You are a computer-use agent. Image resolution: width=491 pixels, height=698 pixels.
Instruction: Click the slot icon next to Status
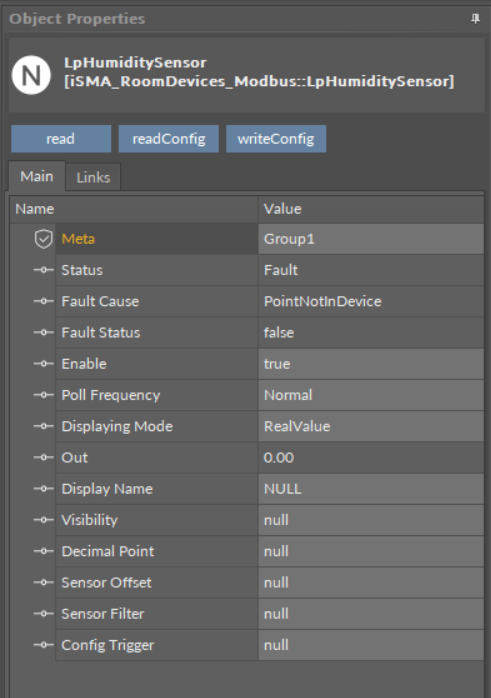pos(44,270)
